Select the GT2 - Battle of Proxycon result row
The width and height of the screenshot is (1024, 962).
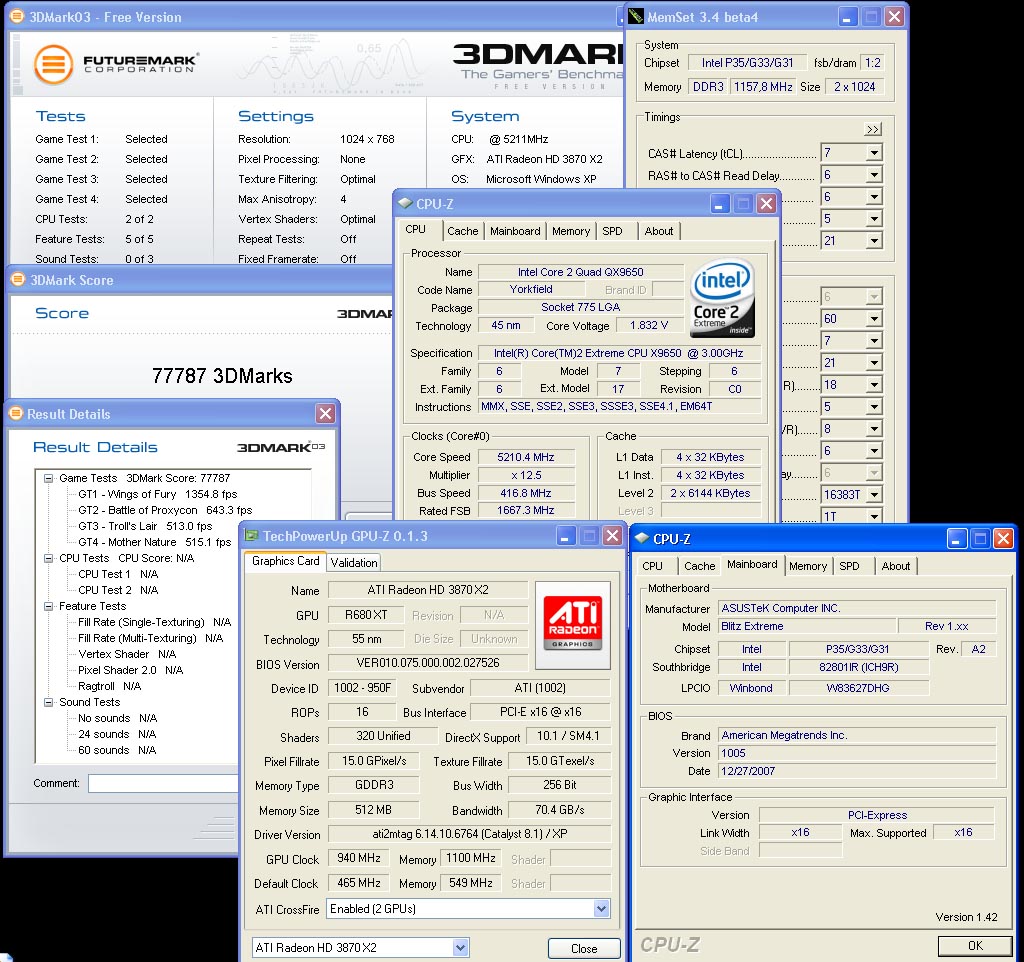click(165, 510)
